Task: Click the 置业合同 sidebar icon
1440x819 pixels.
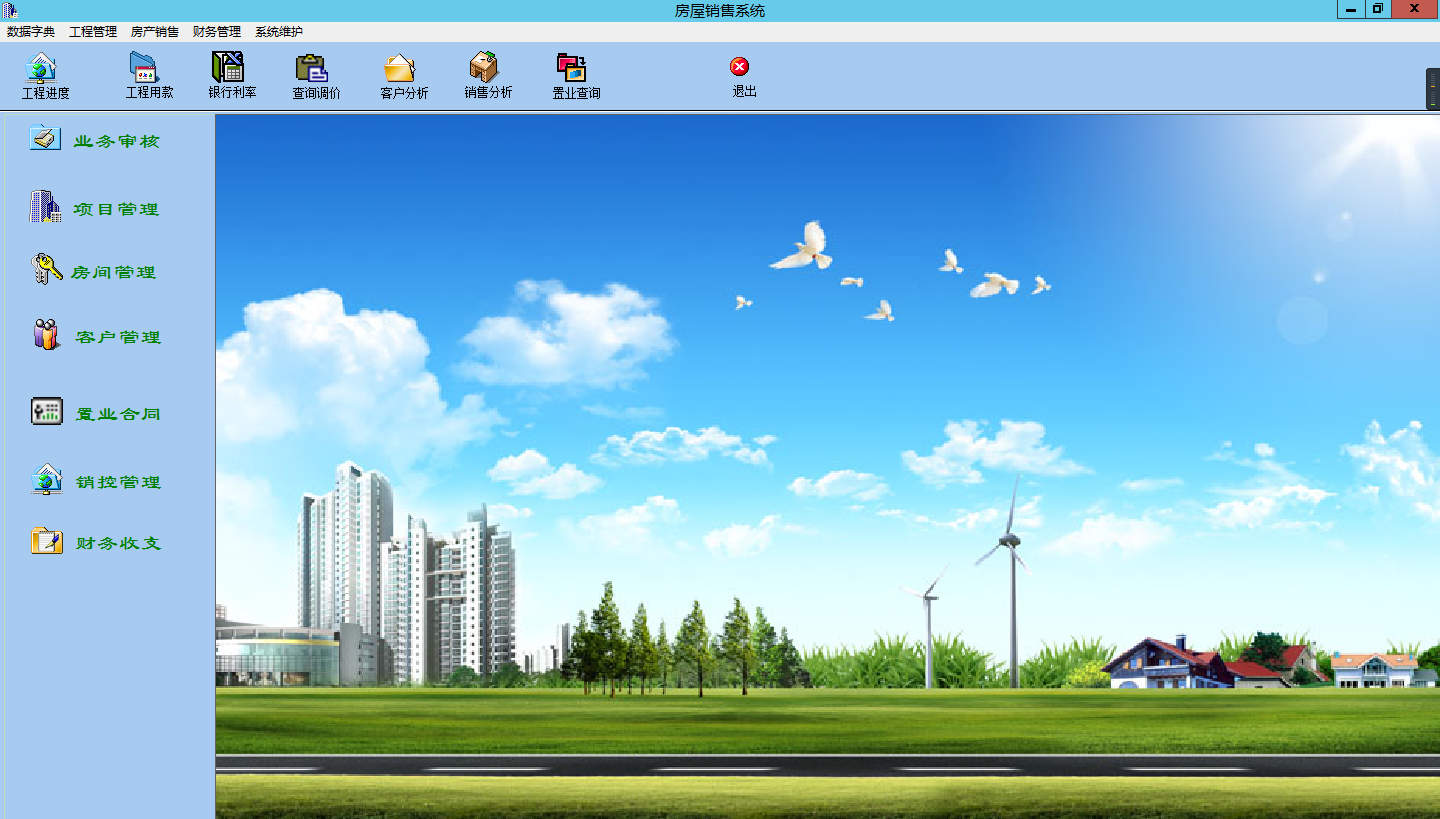Action: pos(47,411)
